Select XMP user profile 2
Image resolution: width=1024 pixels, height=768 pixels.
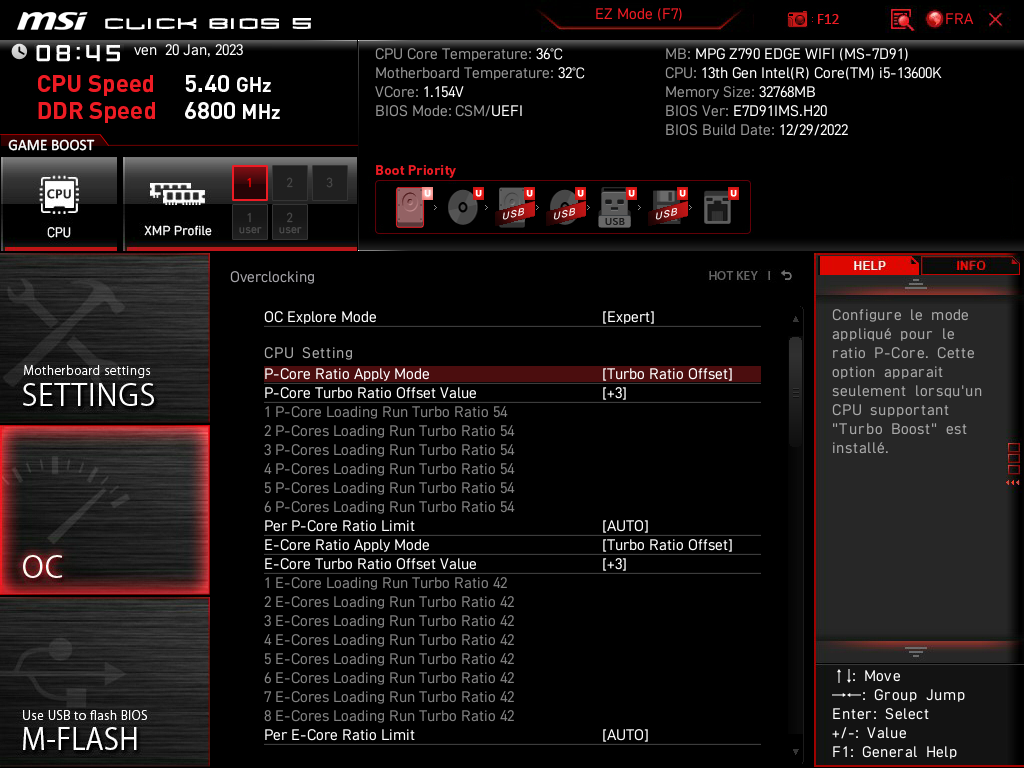(289, 223)
